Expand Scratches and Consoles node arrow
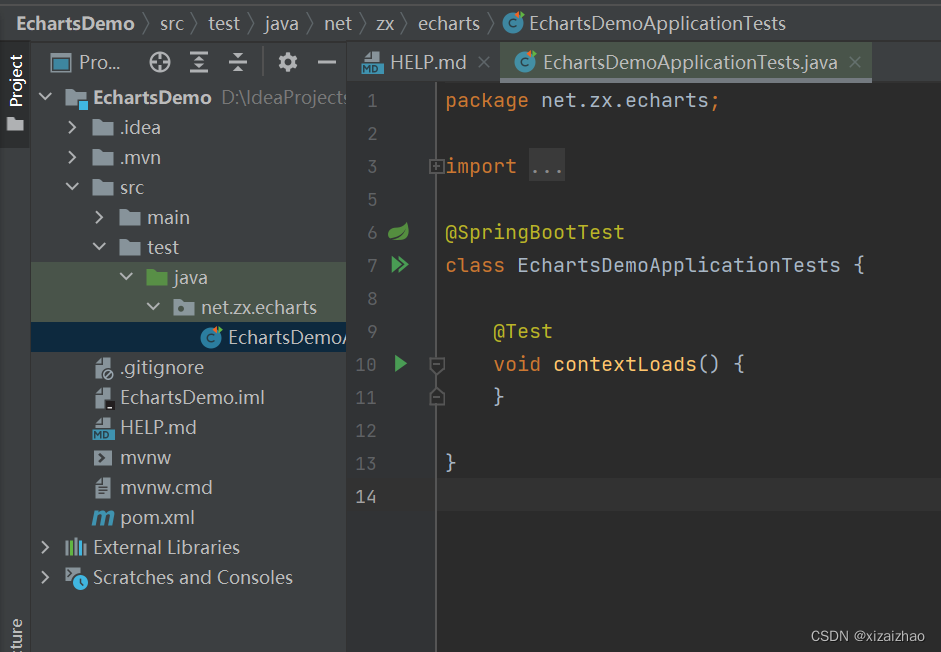Screen dimensions: 941x652 [x=46, y=577]
